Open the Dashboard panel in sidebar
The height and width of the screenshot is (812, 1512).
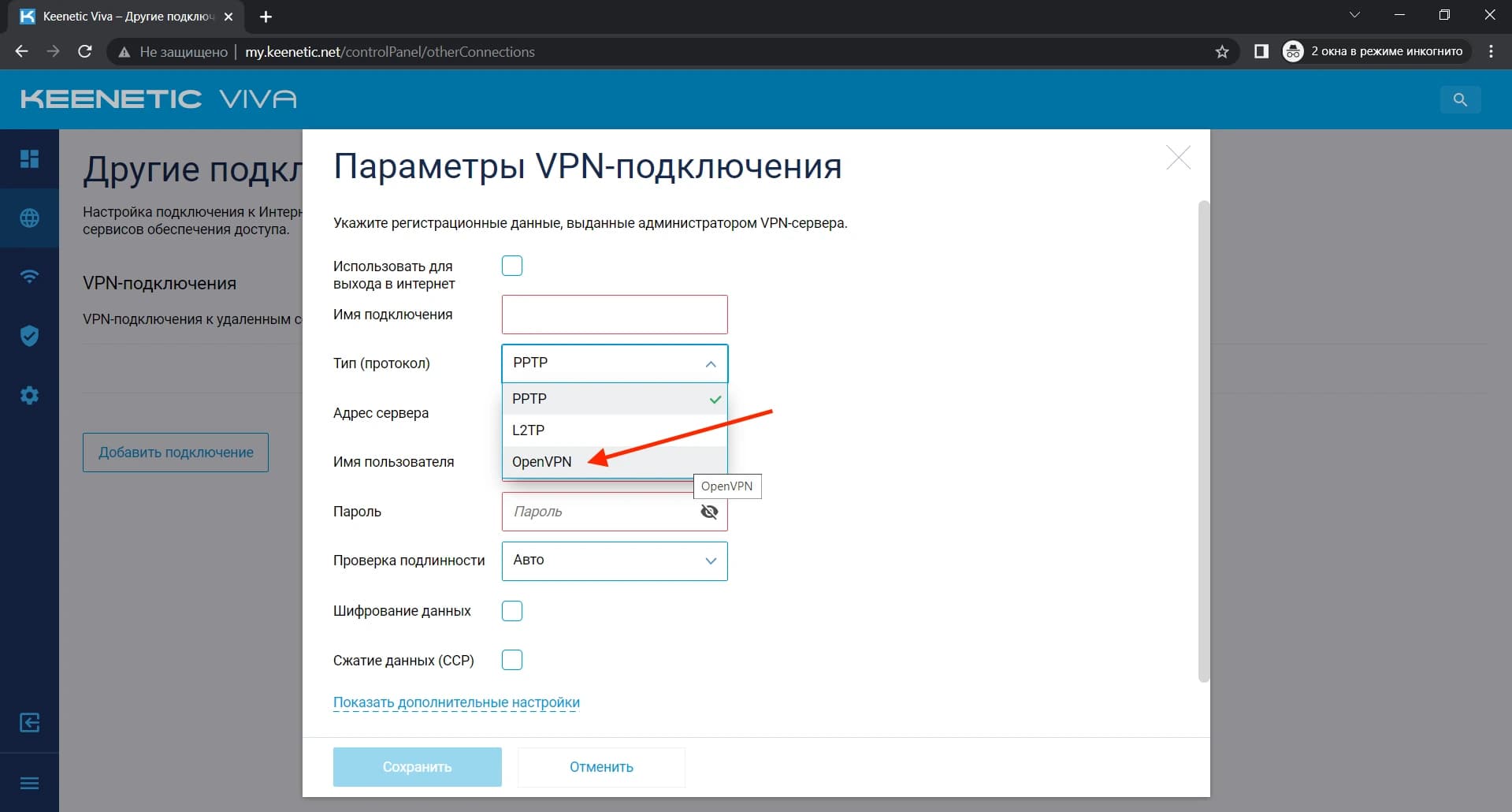(29, 158)
